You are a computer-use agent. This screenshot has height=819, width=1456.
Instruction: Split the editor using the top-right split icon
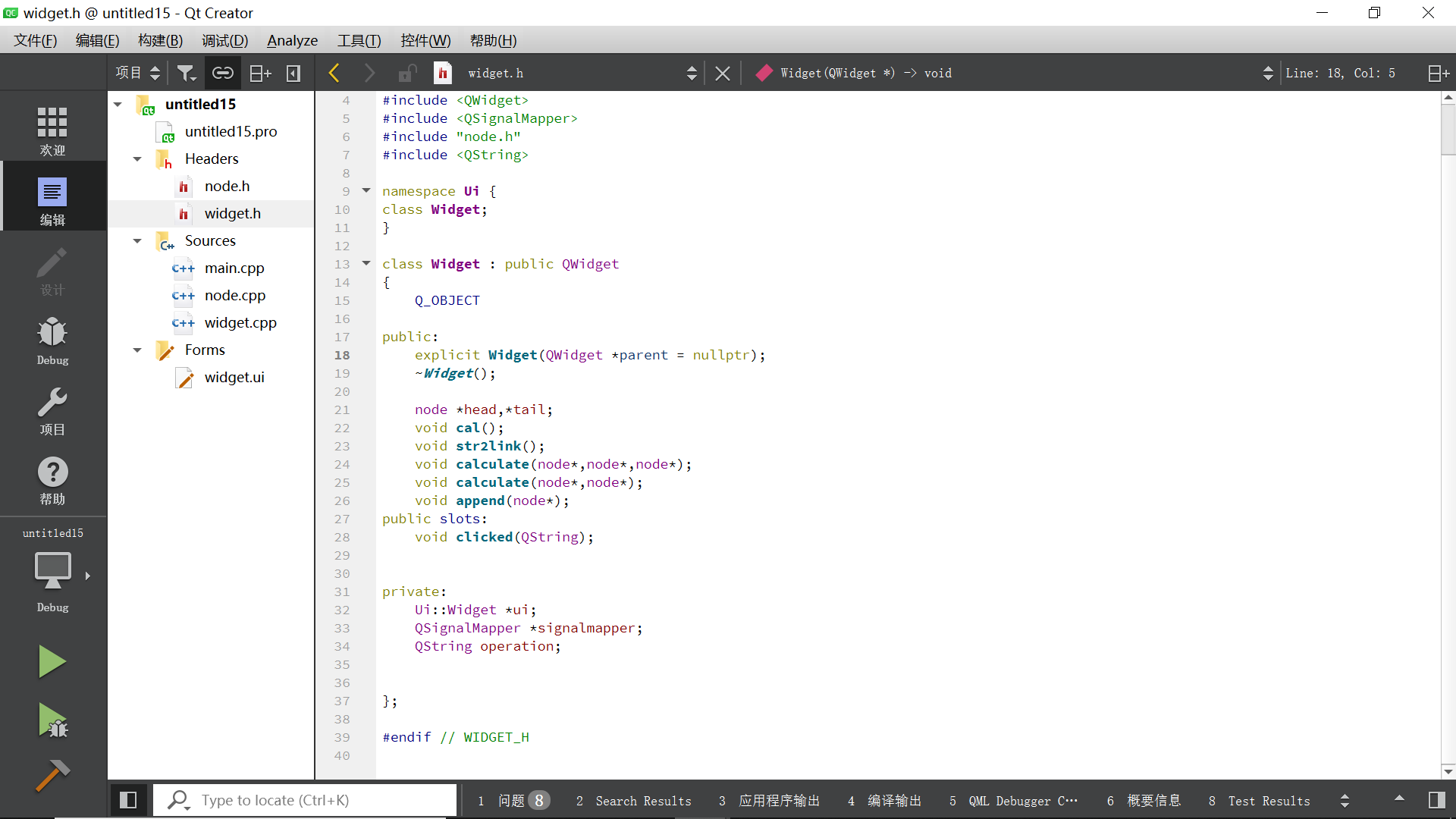pyautogui.click(x=1438, y=72)
